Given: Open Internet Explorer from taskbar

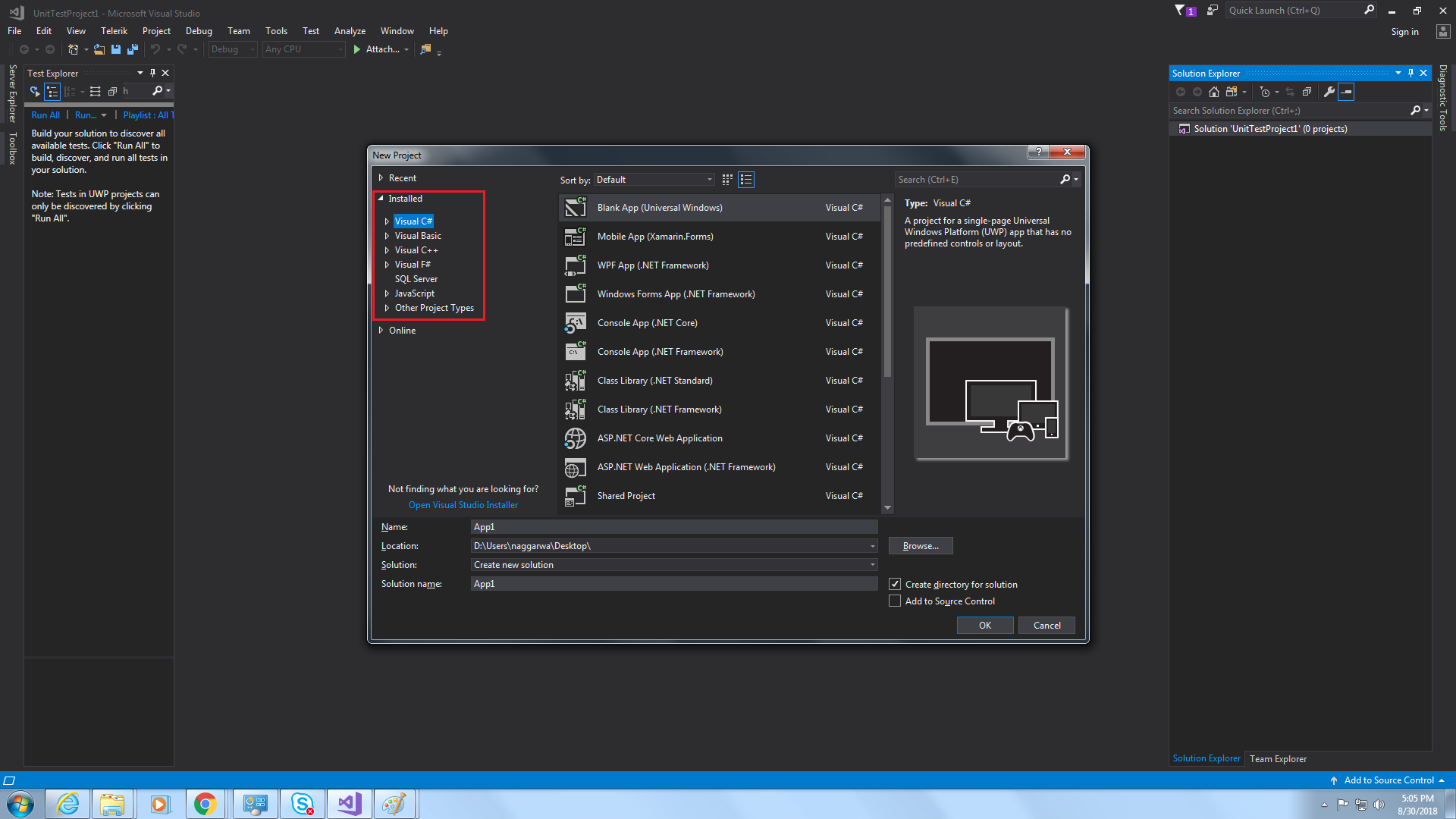Looking at the screenshot, I should (68, 804).
